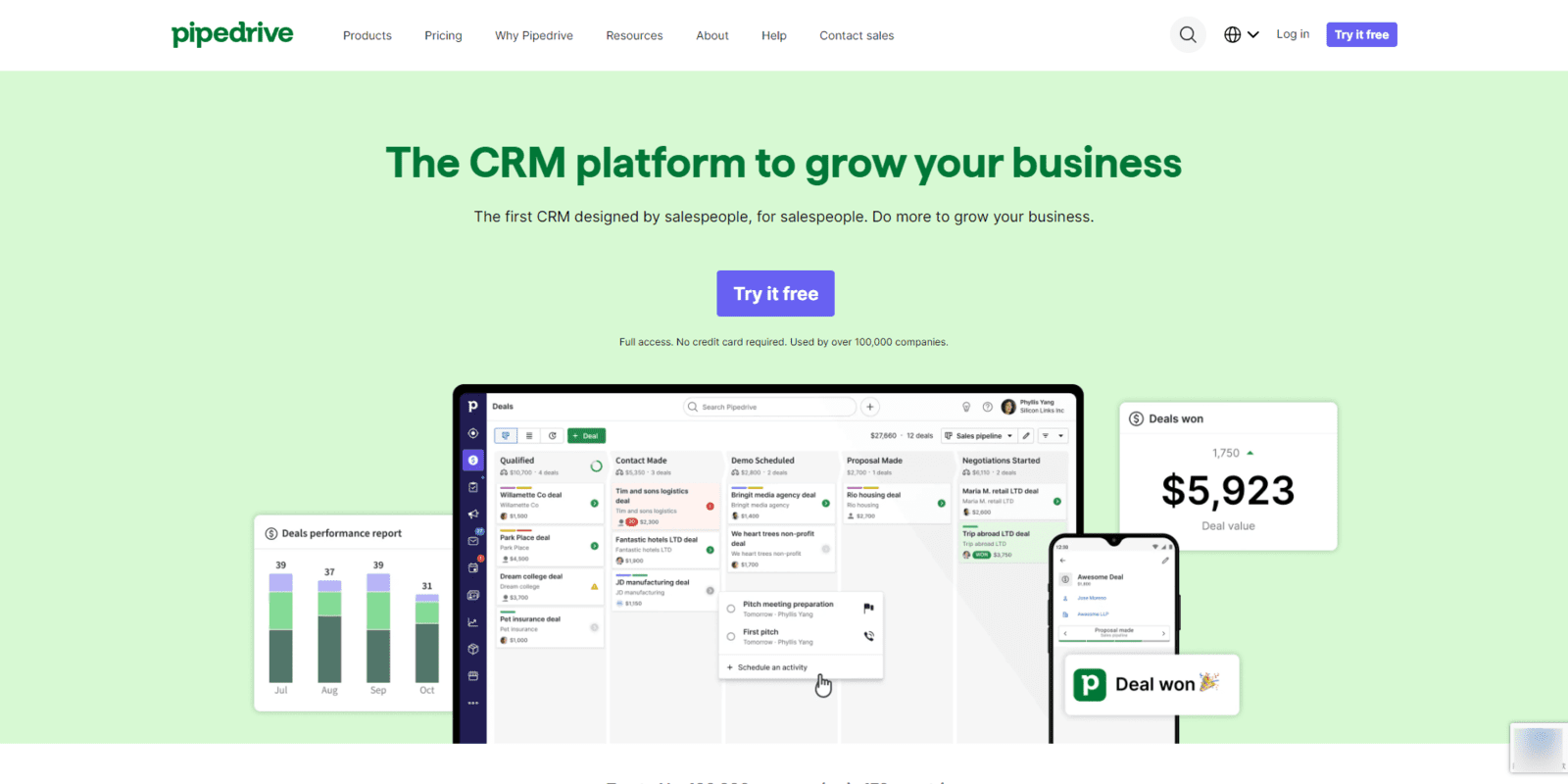Click the large hero Try it free button
Image resolution: width=1568 pixels, height=784 pixels.
(x=775, y=293)
